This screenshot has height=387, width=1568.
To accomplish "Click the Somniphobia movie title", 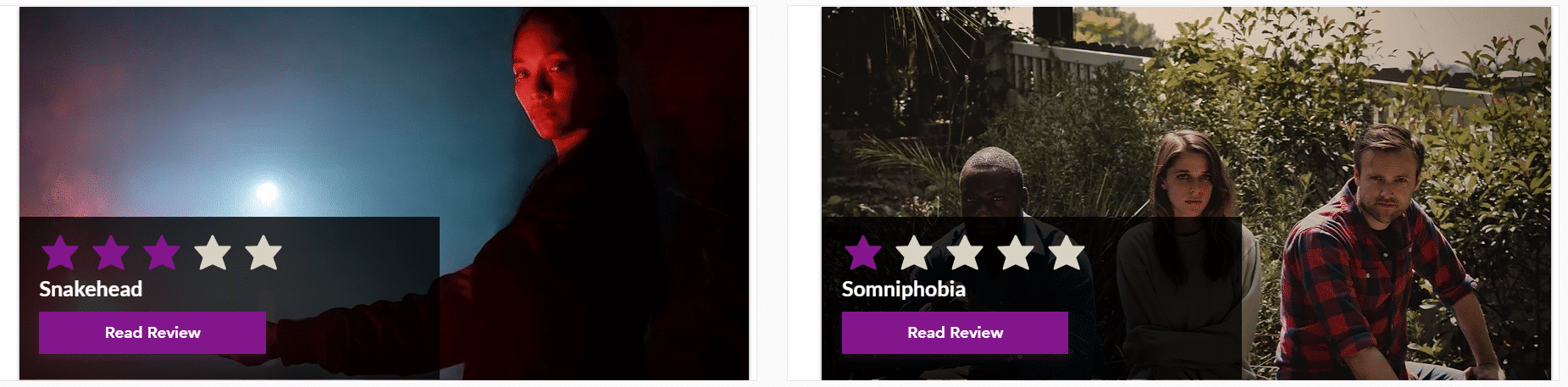I will (x=903, y=290).
